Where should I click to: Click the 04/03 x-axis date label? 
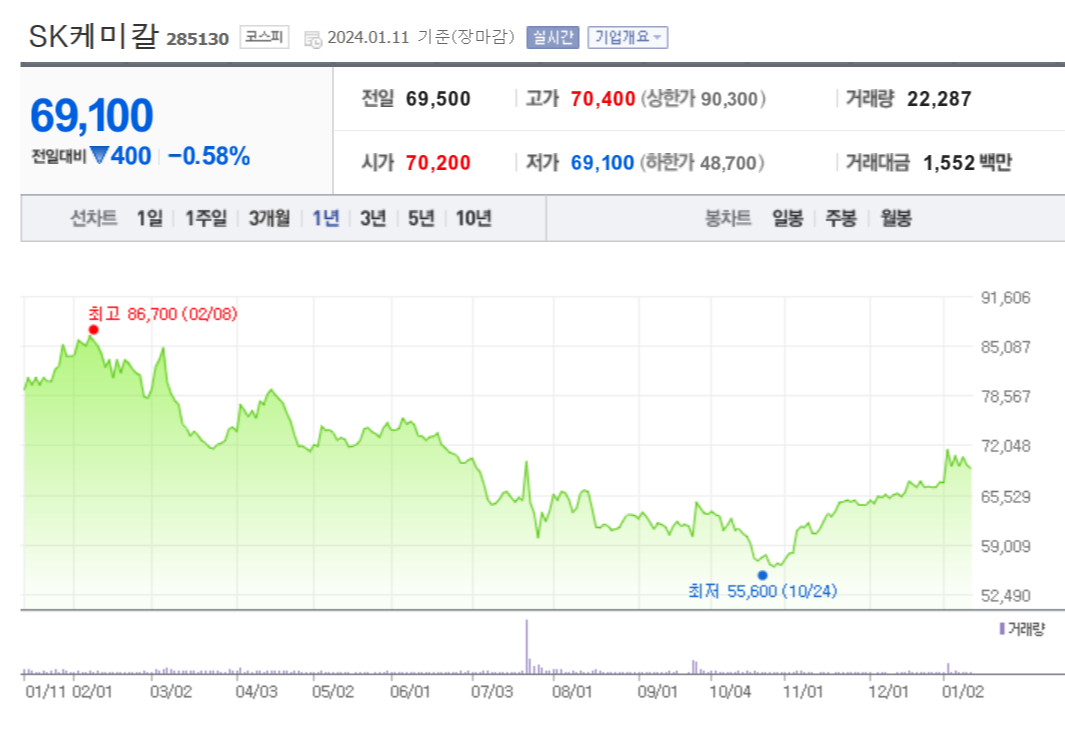click(x=257, y=692)
